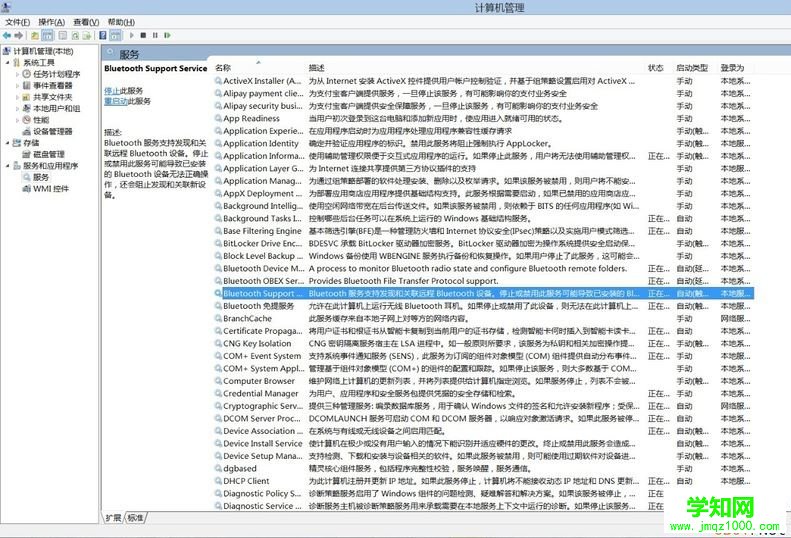The height and width of the screenshot is (538, 791).
Task: Select the Credential Manager service
Action: coord(484,393)
